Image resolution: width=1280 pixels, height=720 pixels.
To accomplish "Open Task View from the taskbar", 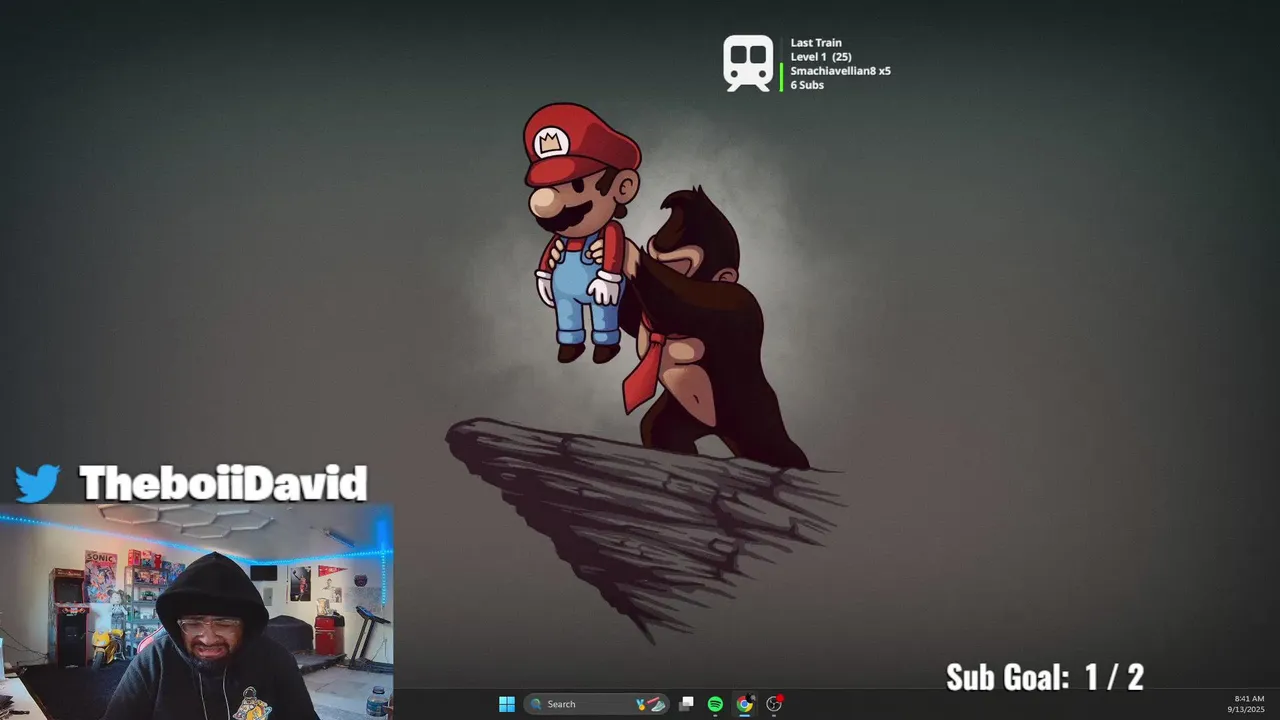I will click(x=686, y=704).
